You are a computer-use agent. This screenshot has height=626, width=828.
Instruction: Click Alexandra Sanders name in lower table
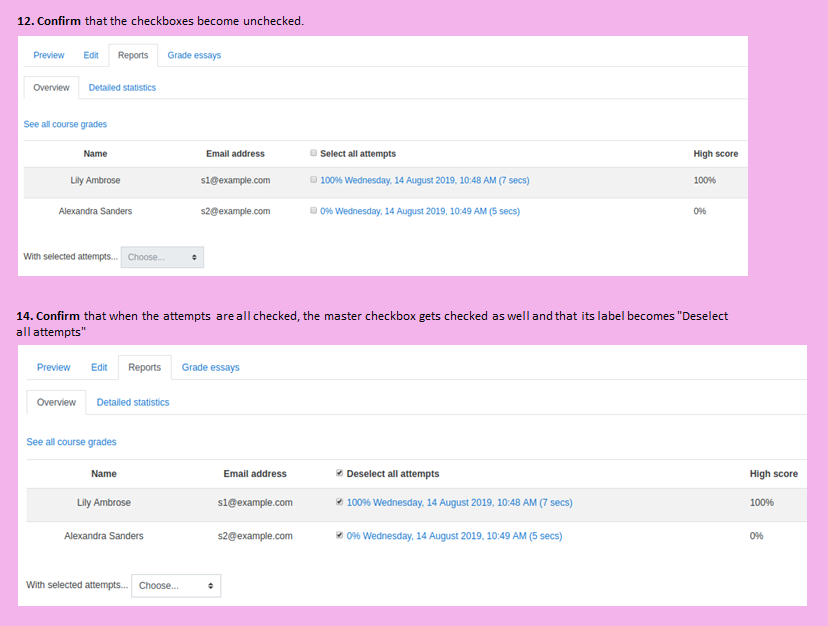coord(104,536)
